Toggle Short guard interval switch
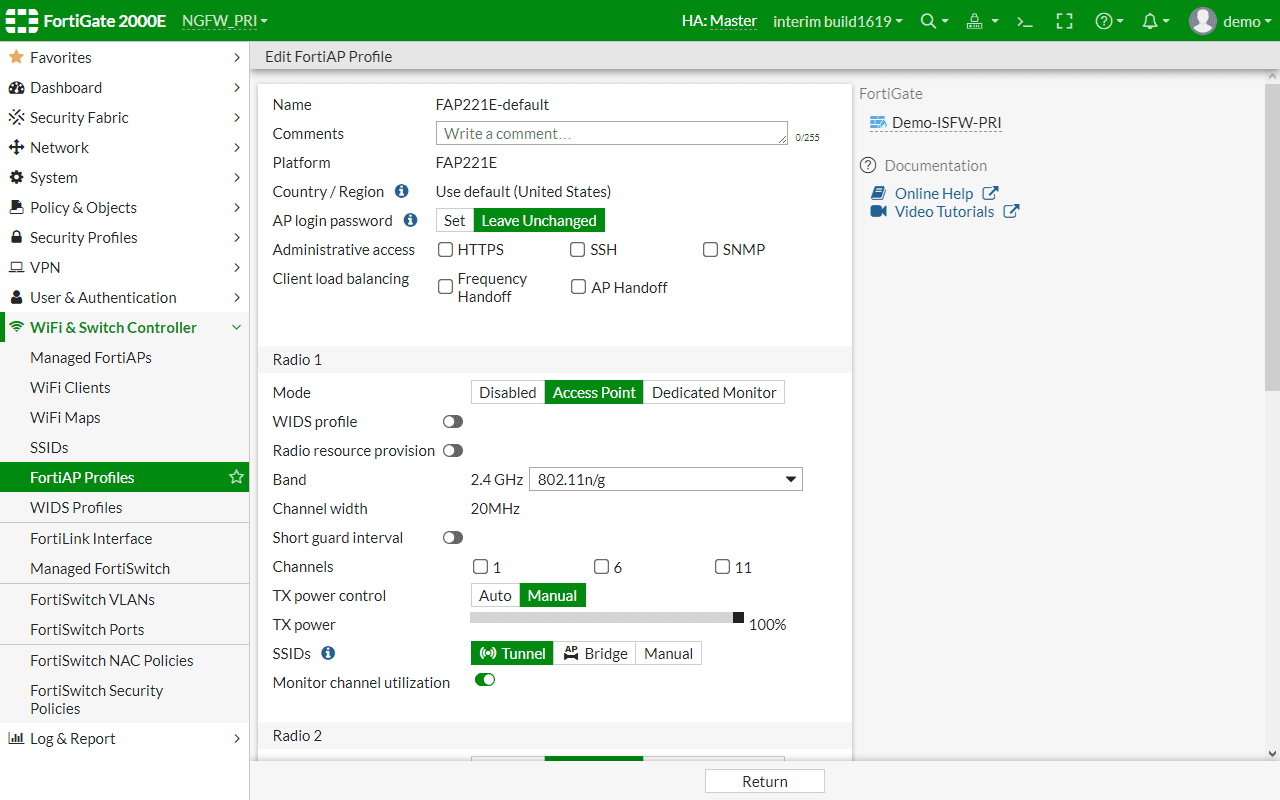Screen dimensions: 1280x800 [x=453, y=538]
